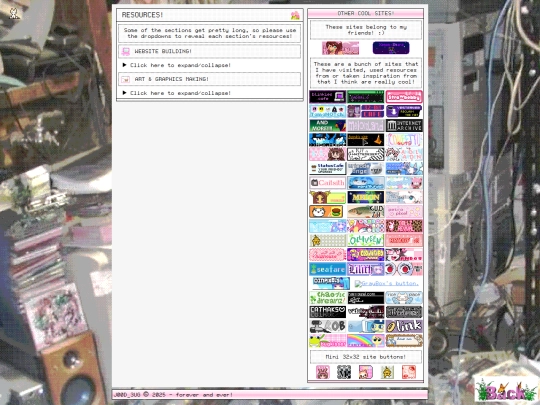Open the leopard print pink site button
The image size is (540, 405).
click(x=404, y=226)
